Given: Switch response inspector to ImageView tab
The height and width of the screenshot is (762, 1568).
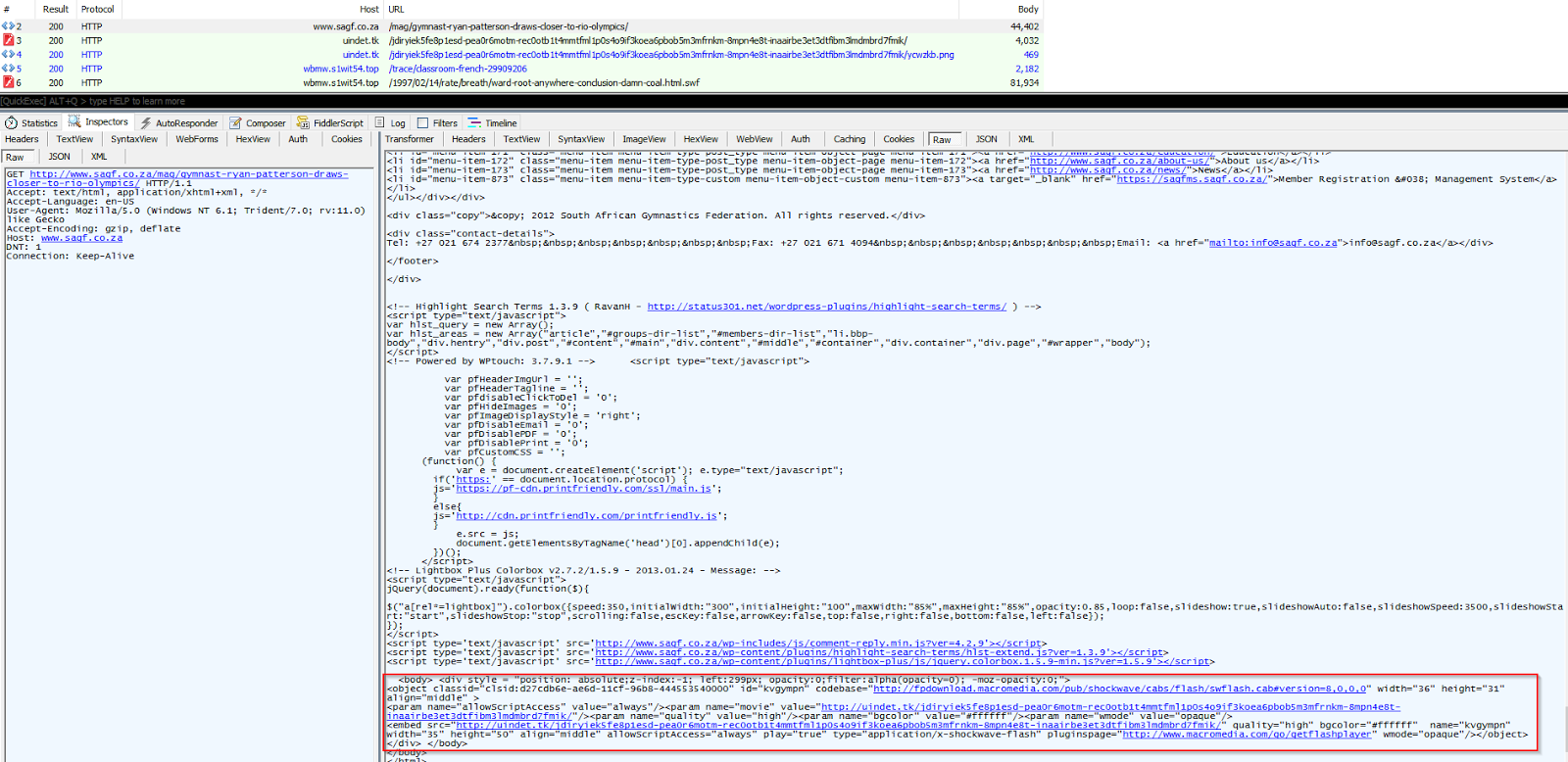Looking at the screenshot, I should tap(643, 139).
